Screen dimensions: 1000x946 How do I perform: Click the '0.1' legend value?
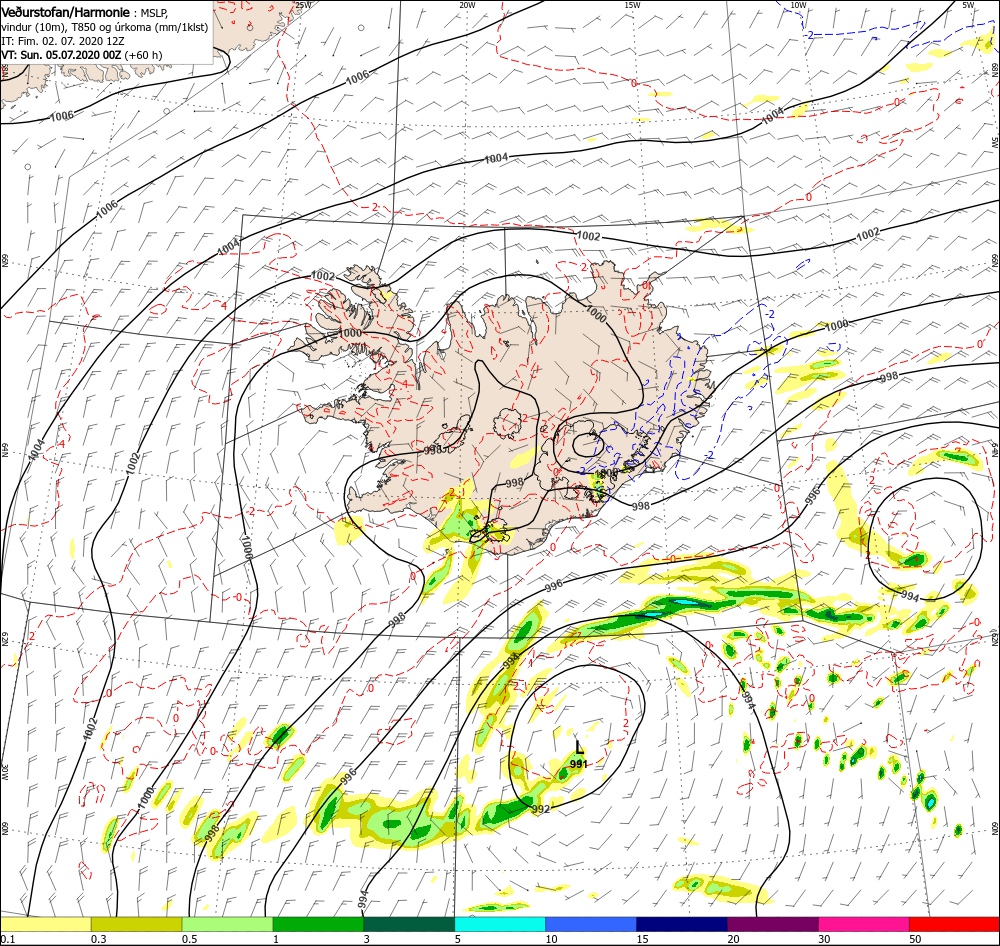coord(7,939)
